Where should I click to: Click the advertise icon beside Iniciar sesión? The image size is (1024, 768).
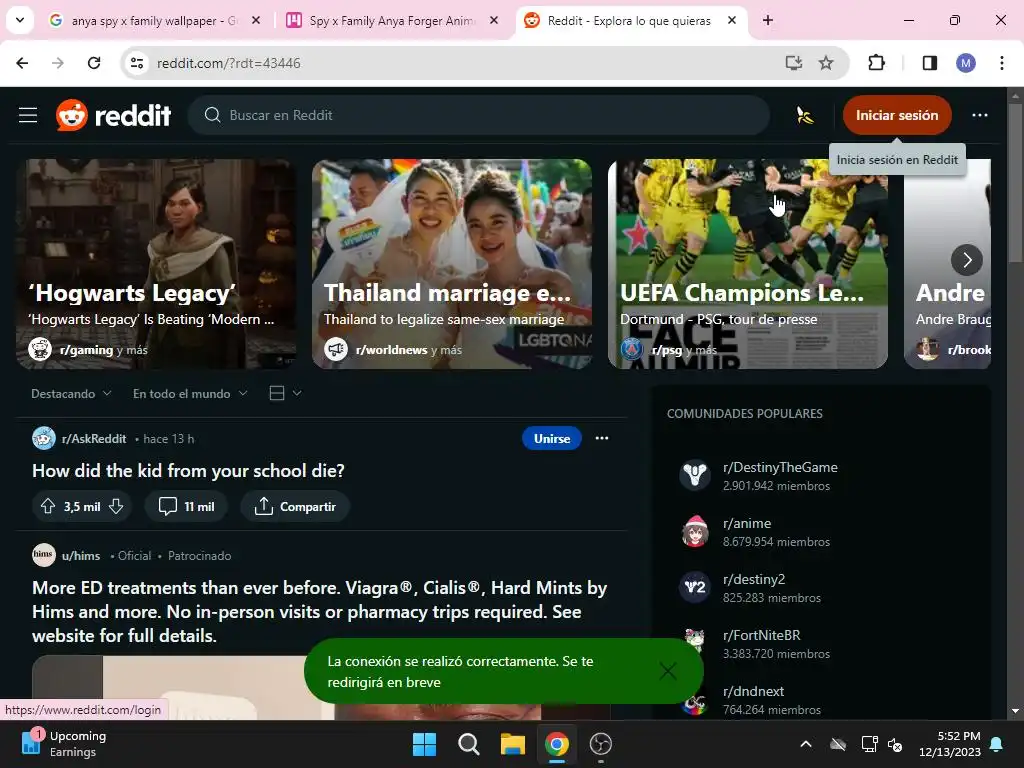click(805, 116)
